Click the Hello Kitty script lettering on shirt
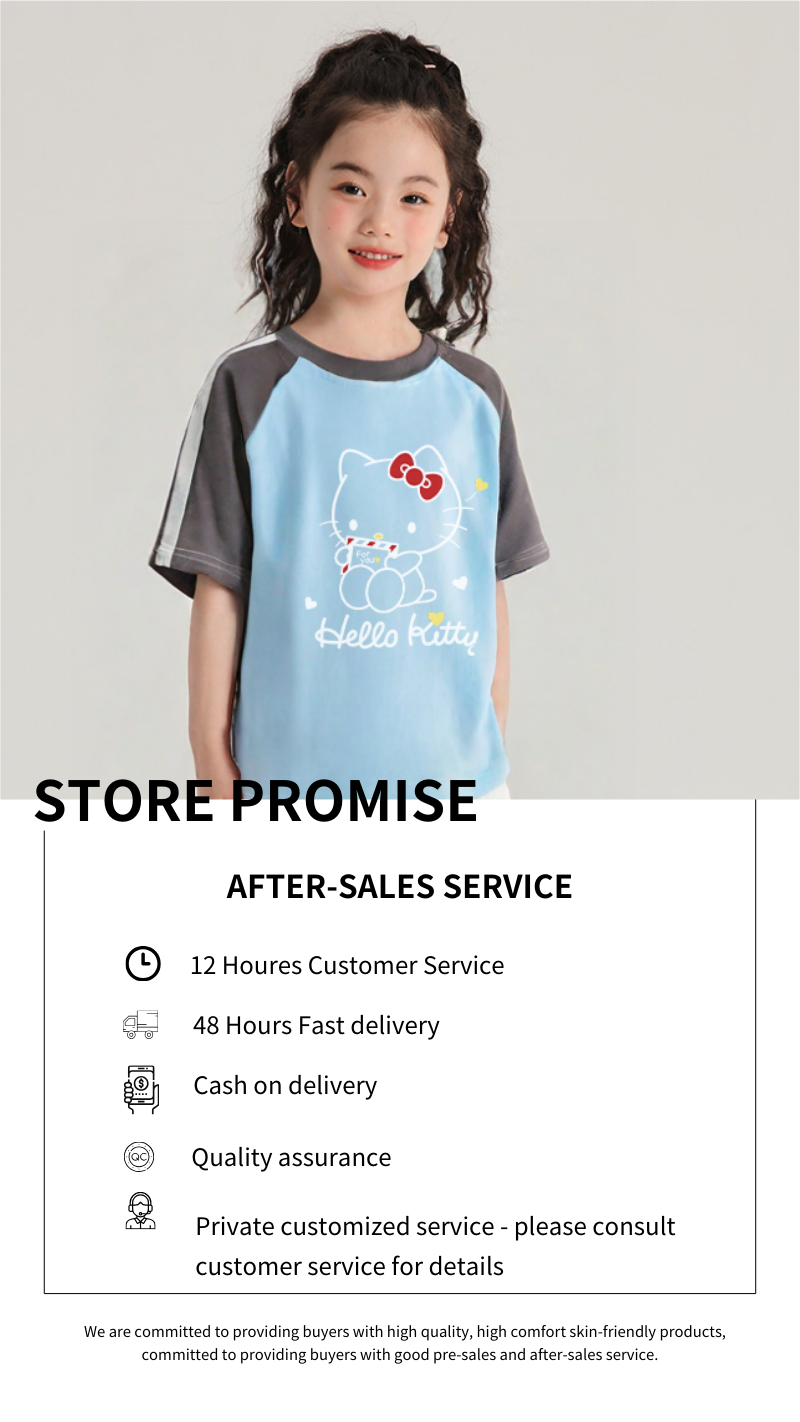 point(397,634)
